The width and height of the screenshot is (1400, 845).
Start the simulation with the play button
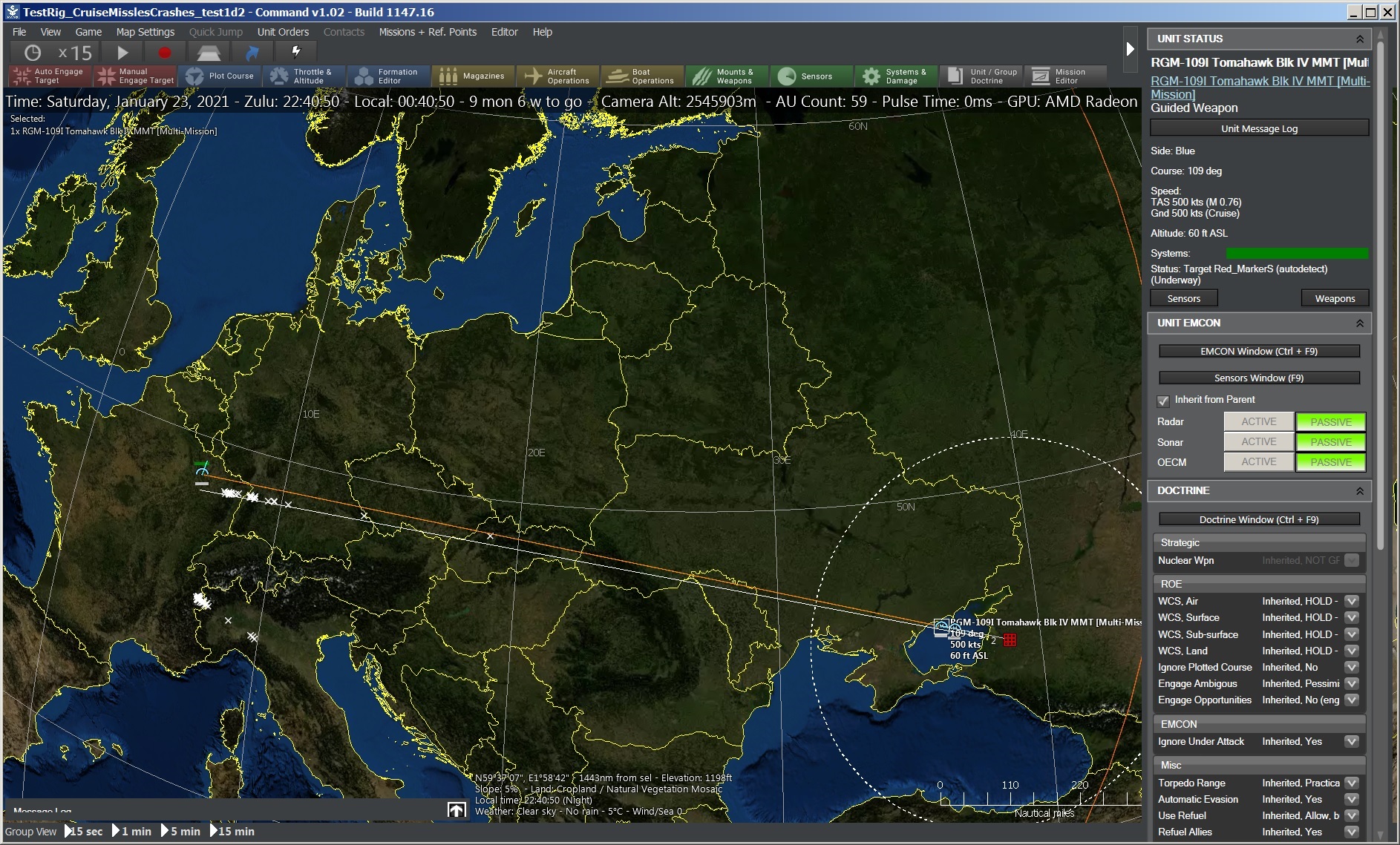click(122, 53)
